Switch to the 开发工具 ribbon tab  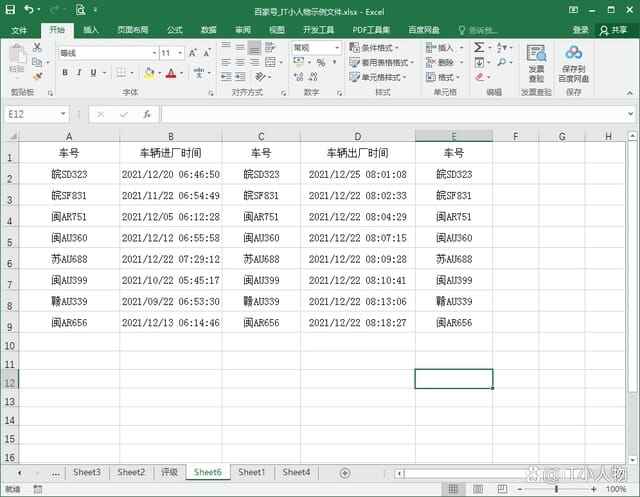(x=318, y=30)
